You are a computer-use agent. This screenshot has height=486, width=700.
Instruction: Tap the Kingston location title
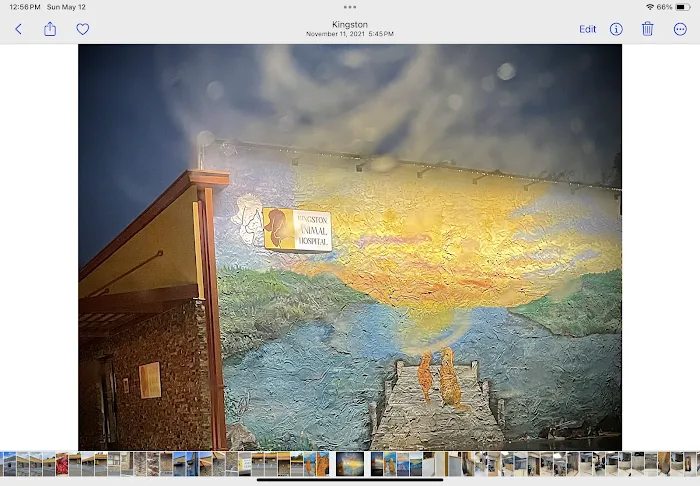pyautogui.click(x=350, y=25)
